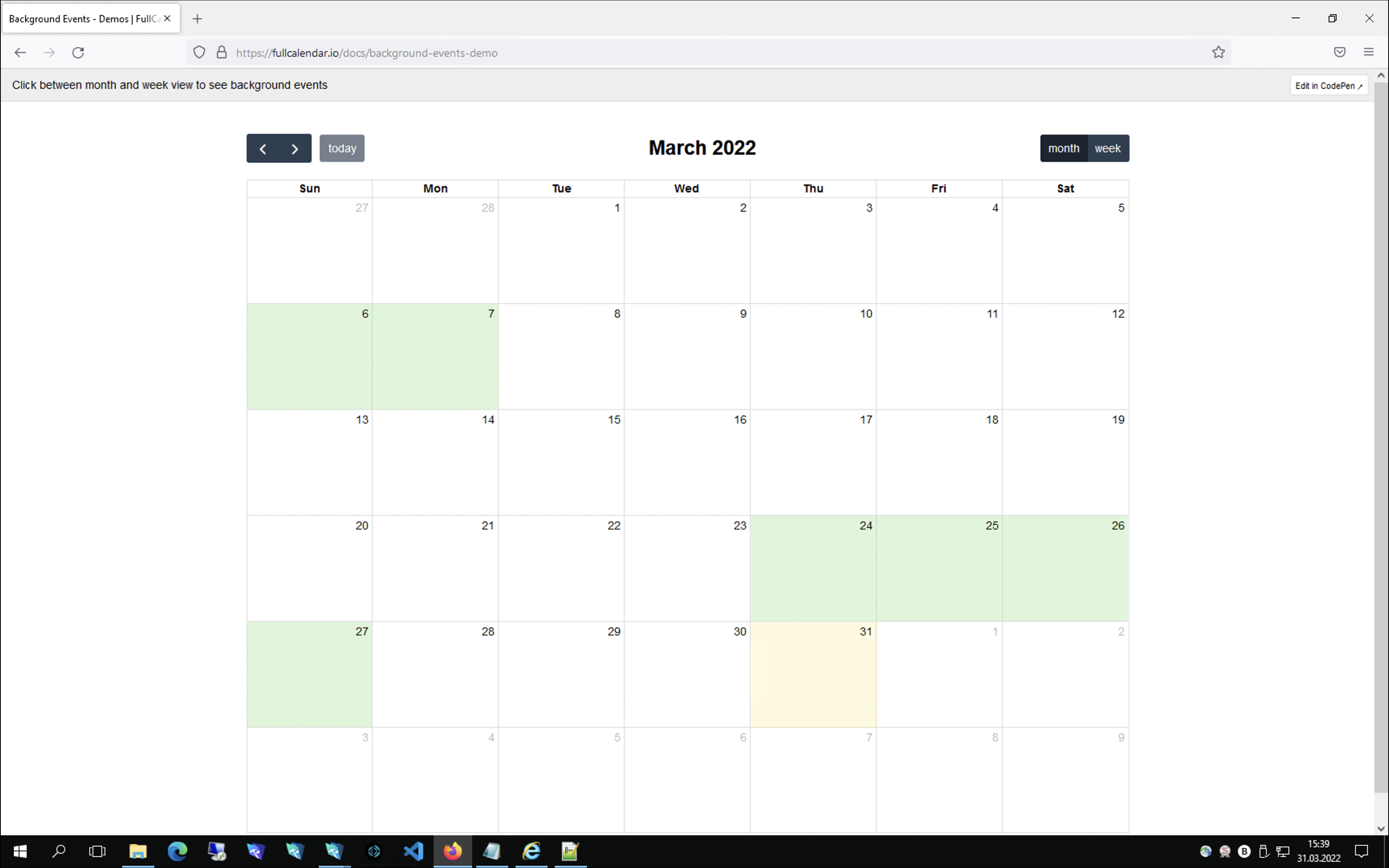The image size is (1389, 868).
Task: View site security lock info
Action: coord(221,52)
